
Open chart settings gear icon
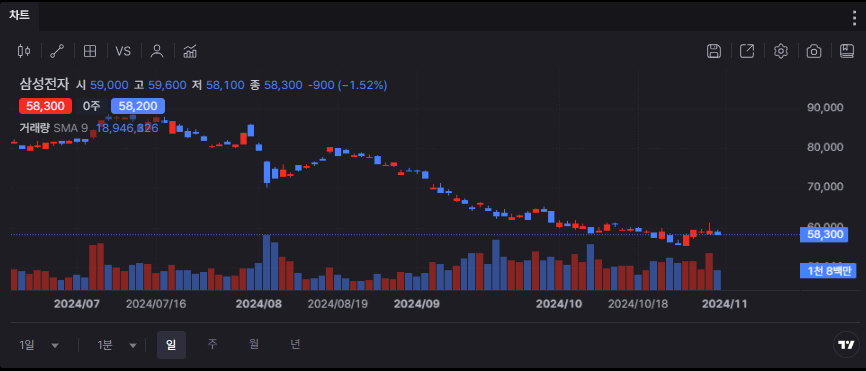[x=780, y=51]
